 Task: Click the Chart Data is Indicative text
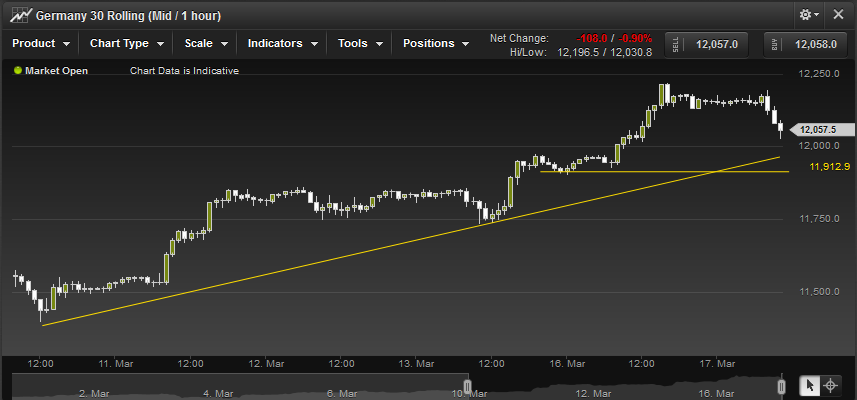(184, 71)
